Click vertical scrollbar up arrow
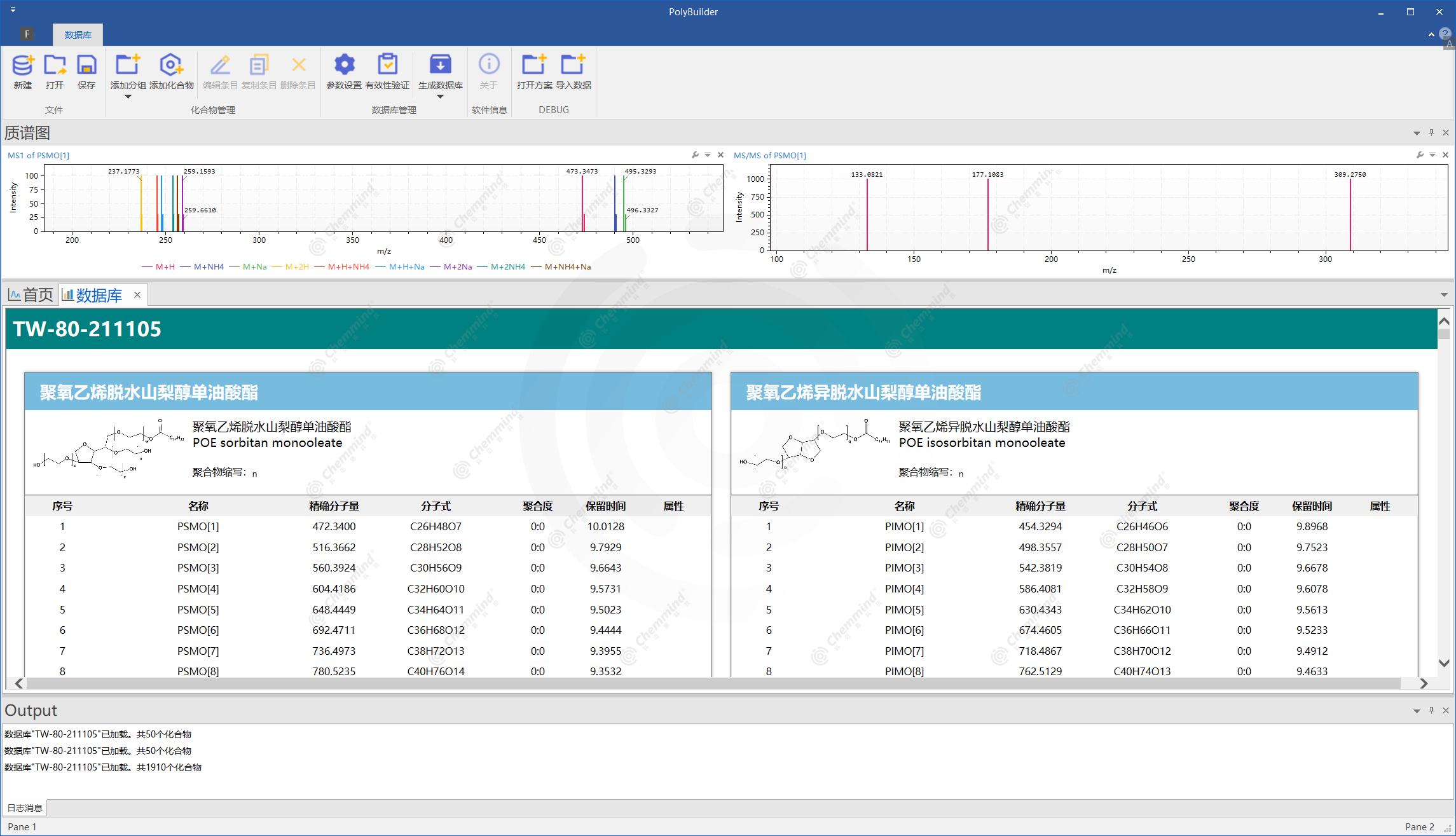 (1444, 322)
